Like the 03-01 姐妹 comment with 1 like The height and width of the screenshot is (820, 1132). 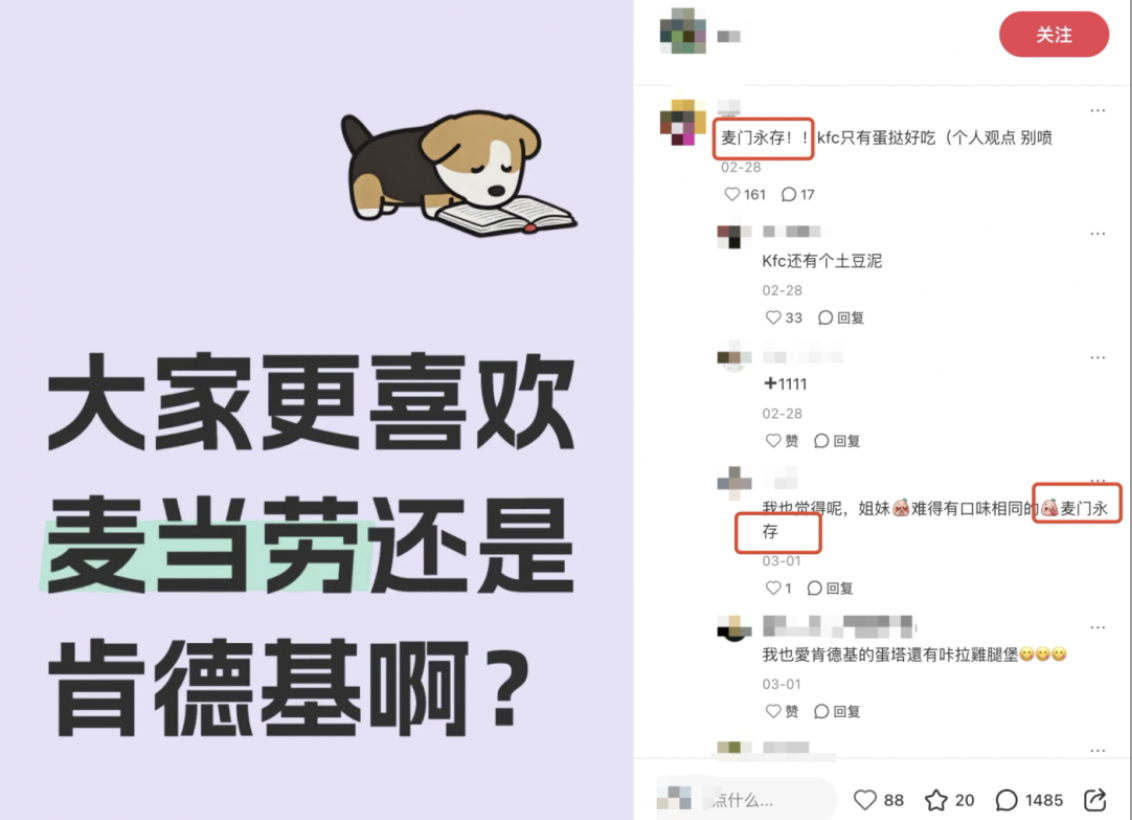coord(773,588)
